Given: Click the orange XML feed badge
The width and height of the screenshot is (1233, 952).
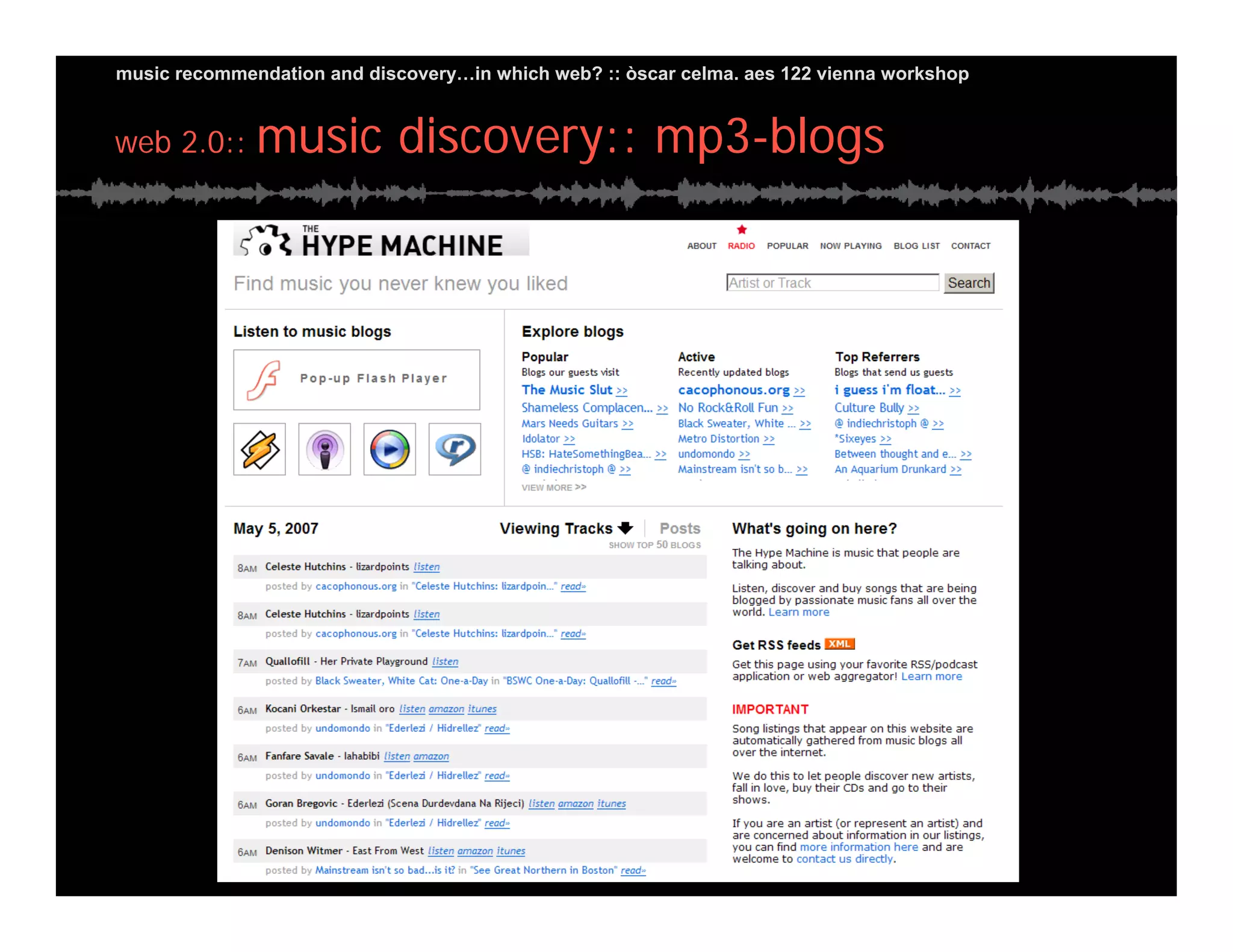Looking at the screenshot, I should pyautogui.click(x=839, y=644).
